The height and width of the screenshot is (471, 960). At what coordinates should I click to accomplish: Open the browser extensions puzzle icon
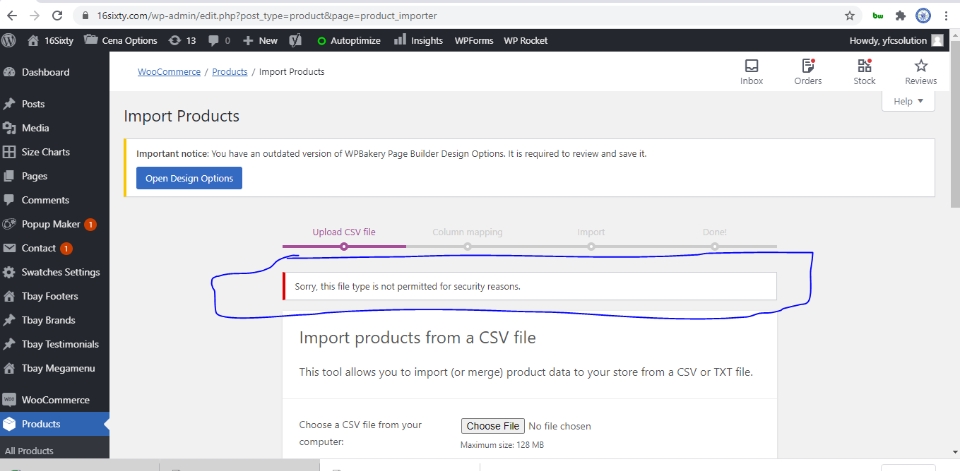click(x=900, y=16)
